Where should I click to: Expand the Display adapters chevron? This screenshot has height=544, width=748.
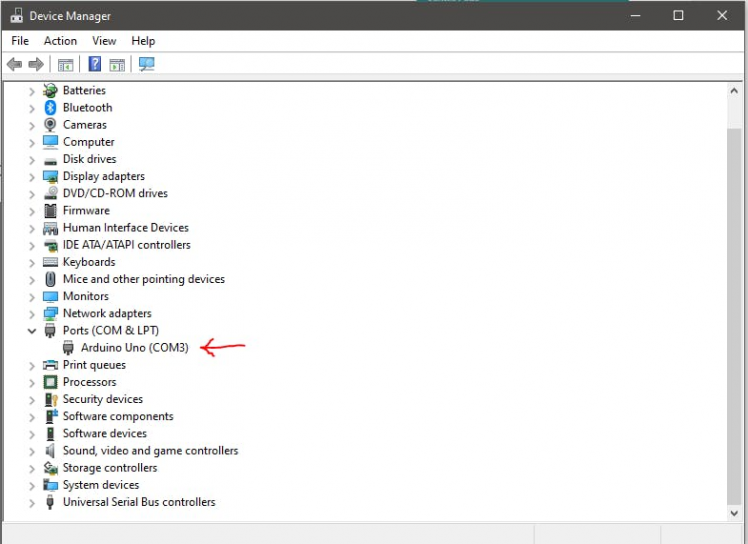point(32,177)
